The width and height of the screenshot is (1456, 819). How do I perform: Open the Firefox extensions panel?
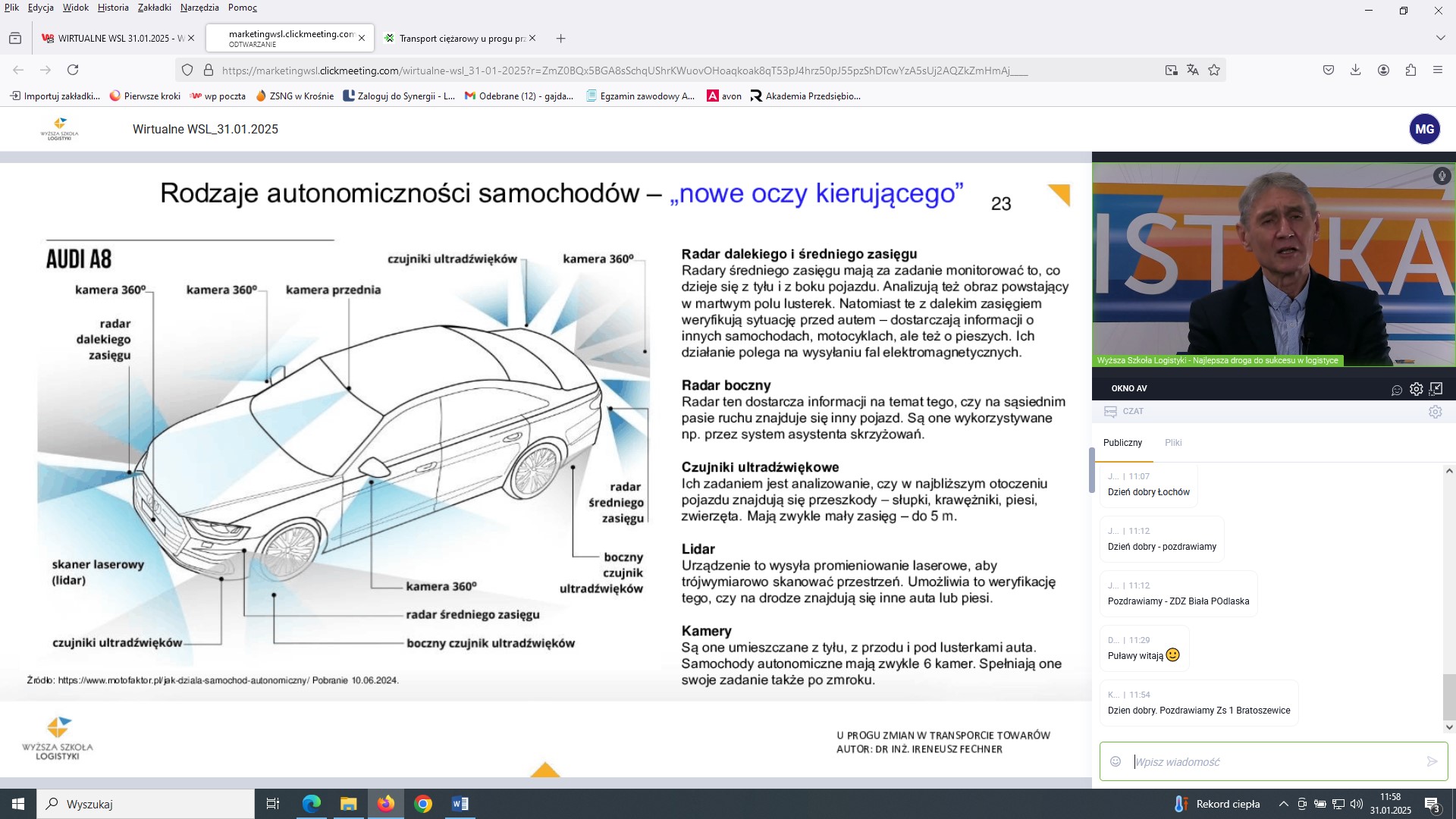click(1410, 70)
